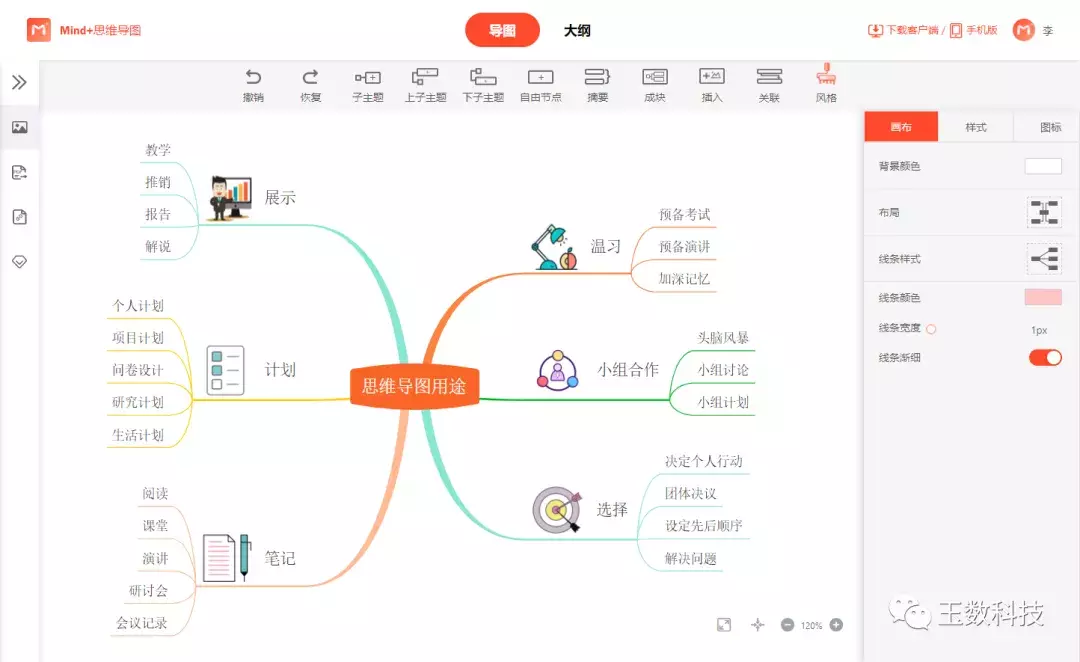Click the 下载客户端 download link
This screenshot has height=662, width=1080.
click(903, 31)
